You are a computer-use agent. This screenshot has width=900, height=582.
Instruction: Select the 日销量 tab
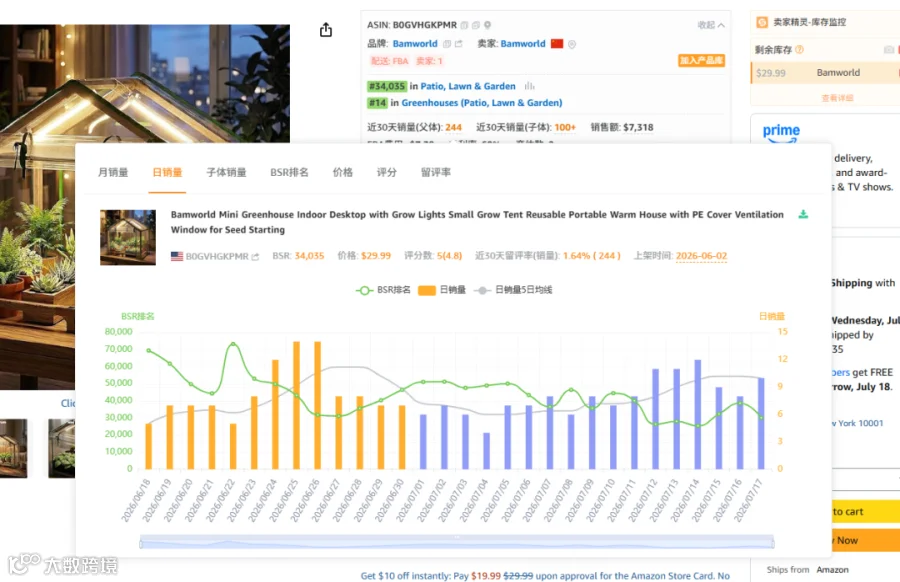coord(167,172)
